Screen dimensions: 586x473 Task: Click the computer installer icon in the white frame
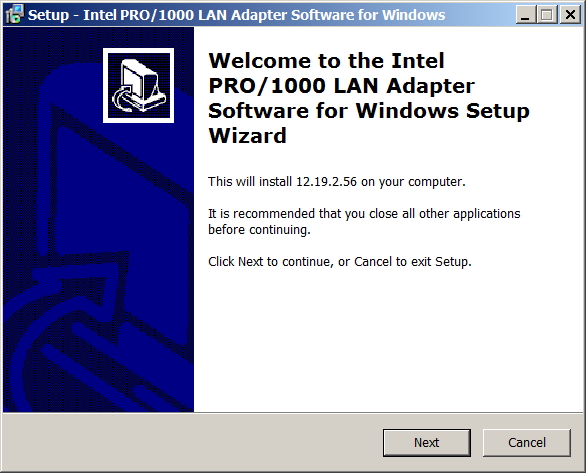point(138,85)
